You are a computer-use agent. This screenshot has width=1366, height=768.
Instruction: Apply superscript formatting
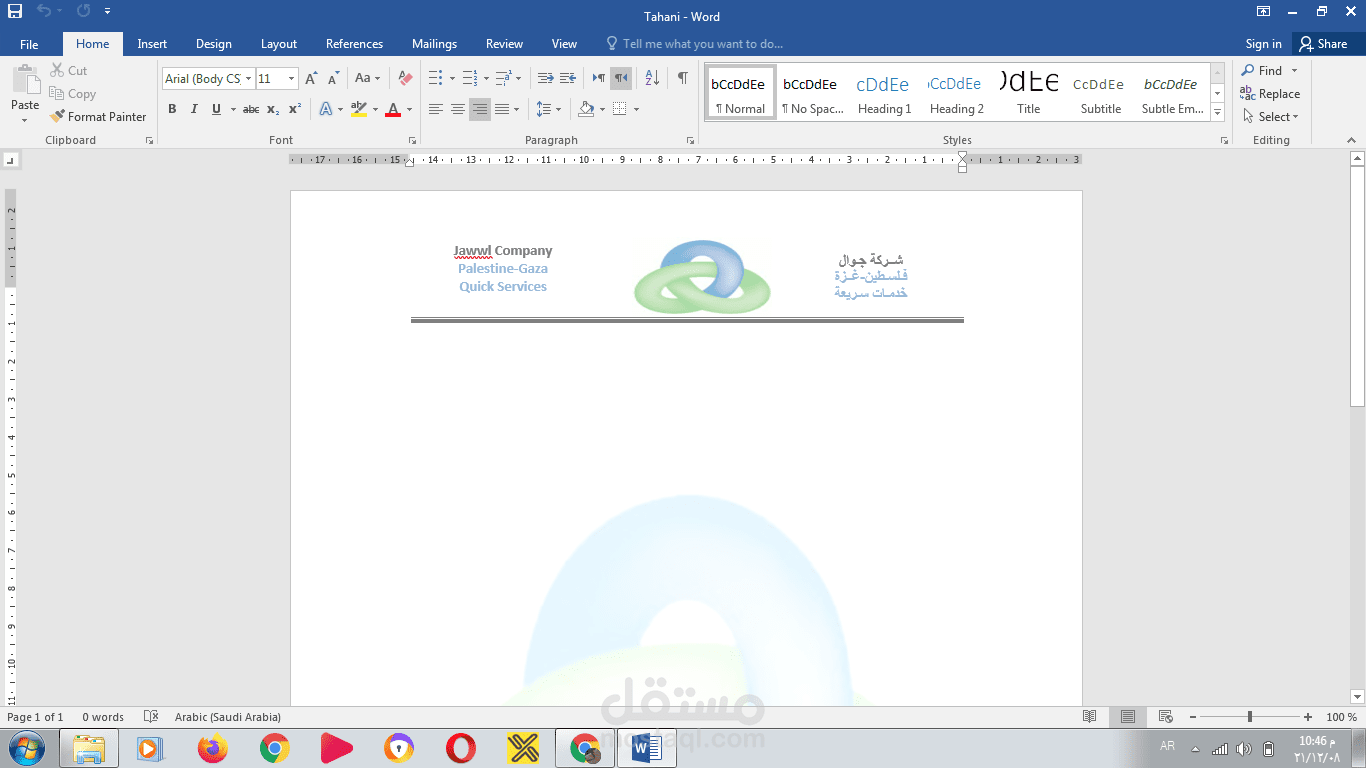pos(295,109)
